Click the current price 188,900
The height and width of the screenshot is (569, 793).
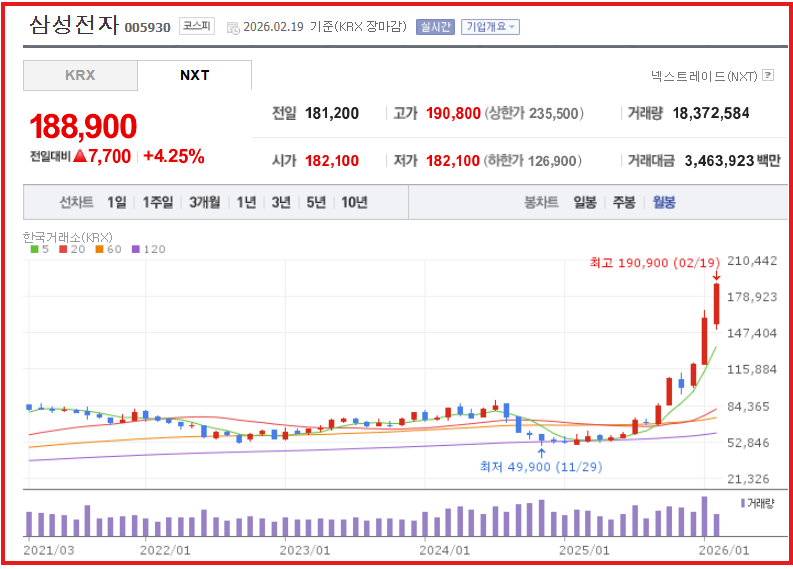point(83,126)
